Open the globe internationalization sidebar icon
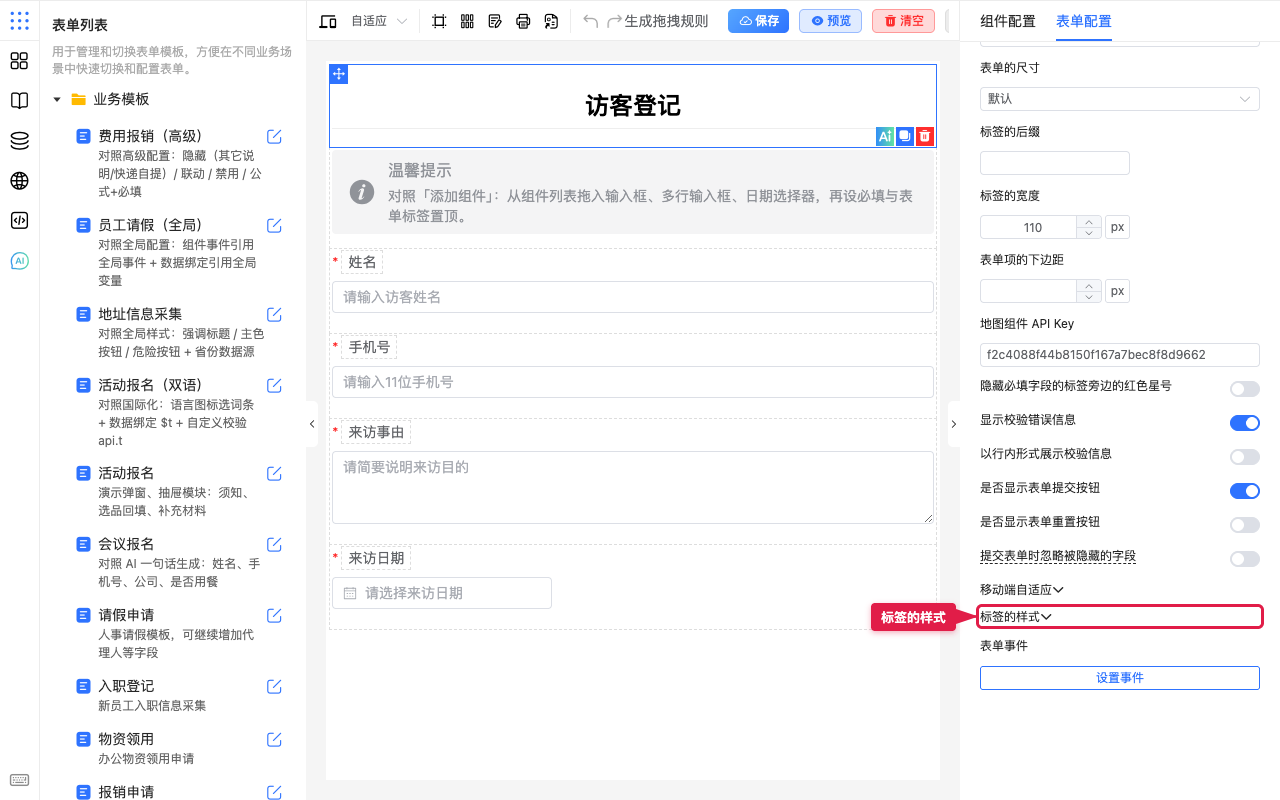This screenshot has height=800, width=1280. [x=19, y=181]
